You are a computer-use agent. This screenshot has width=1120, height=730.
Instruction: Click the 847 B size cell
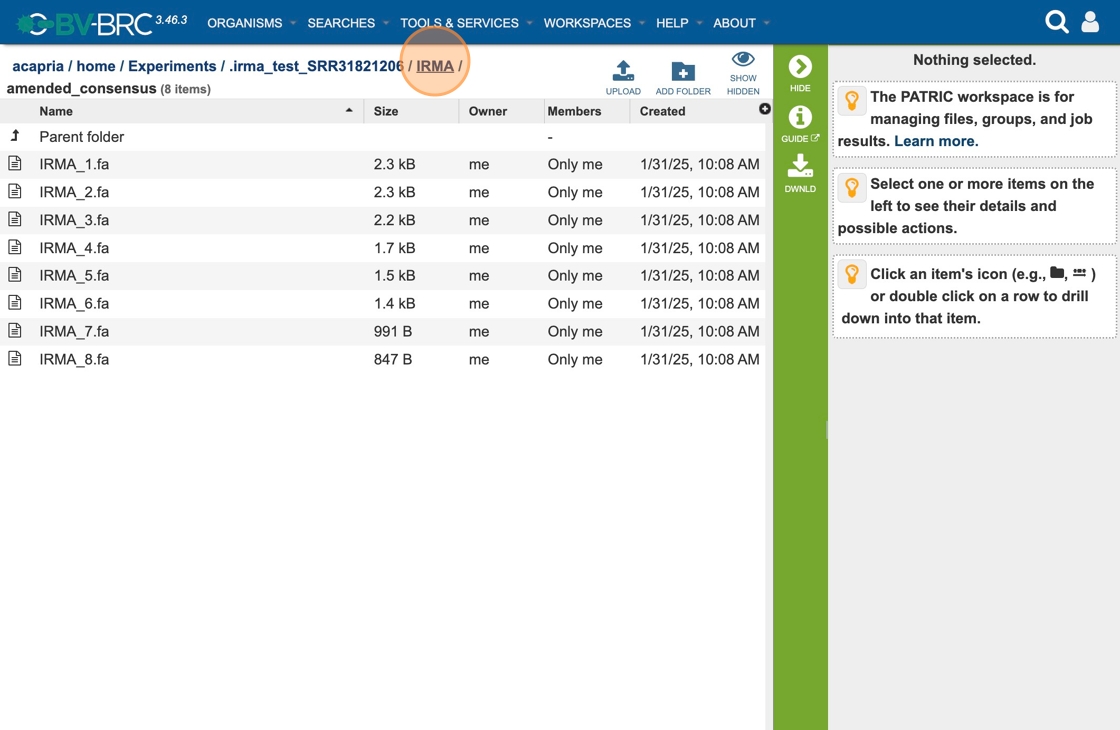coord(393,359)
